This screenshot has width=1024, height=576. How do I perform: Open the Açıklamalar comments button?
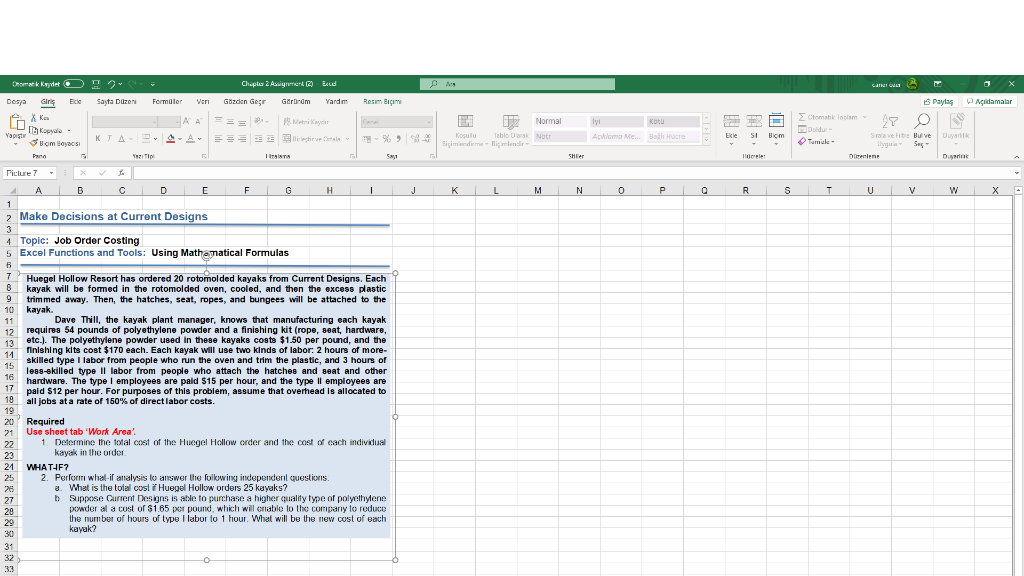(x=989, y=101)
